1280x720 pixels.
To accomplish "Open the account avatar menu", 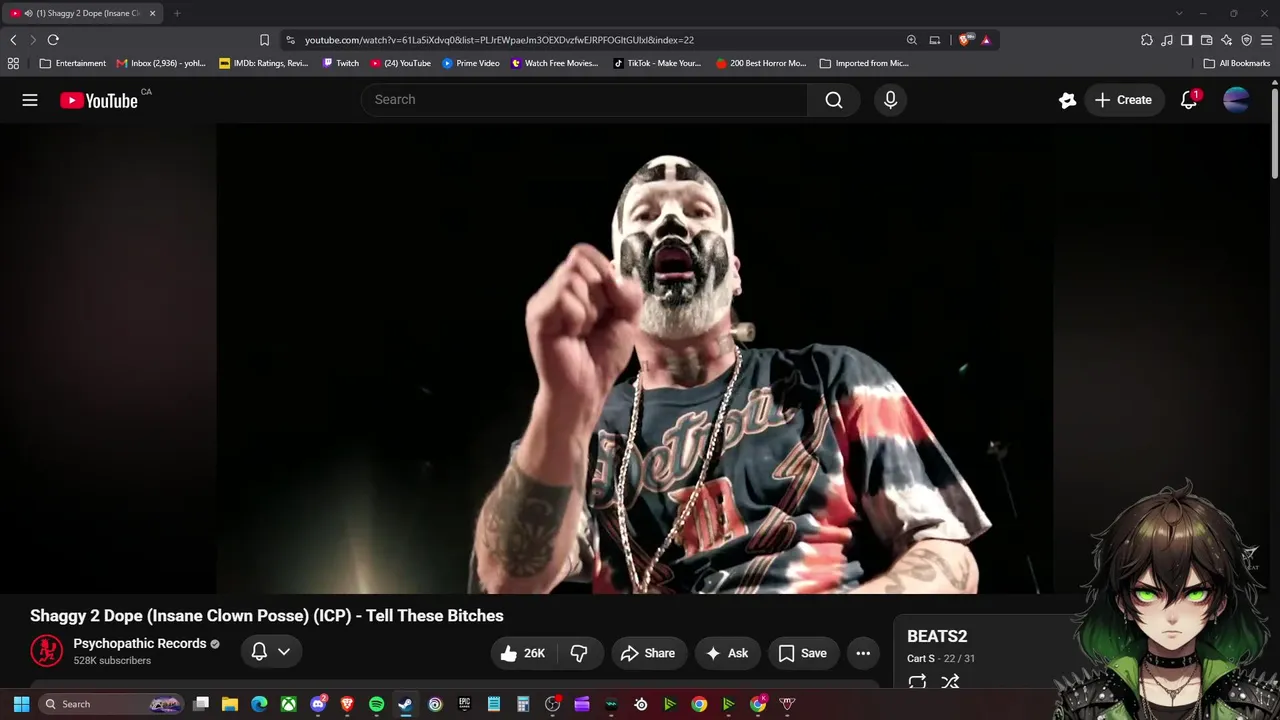I will 1236,100.
